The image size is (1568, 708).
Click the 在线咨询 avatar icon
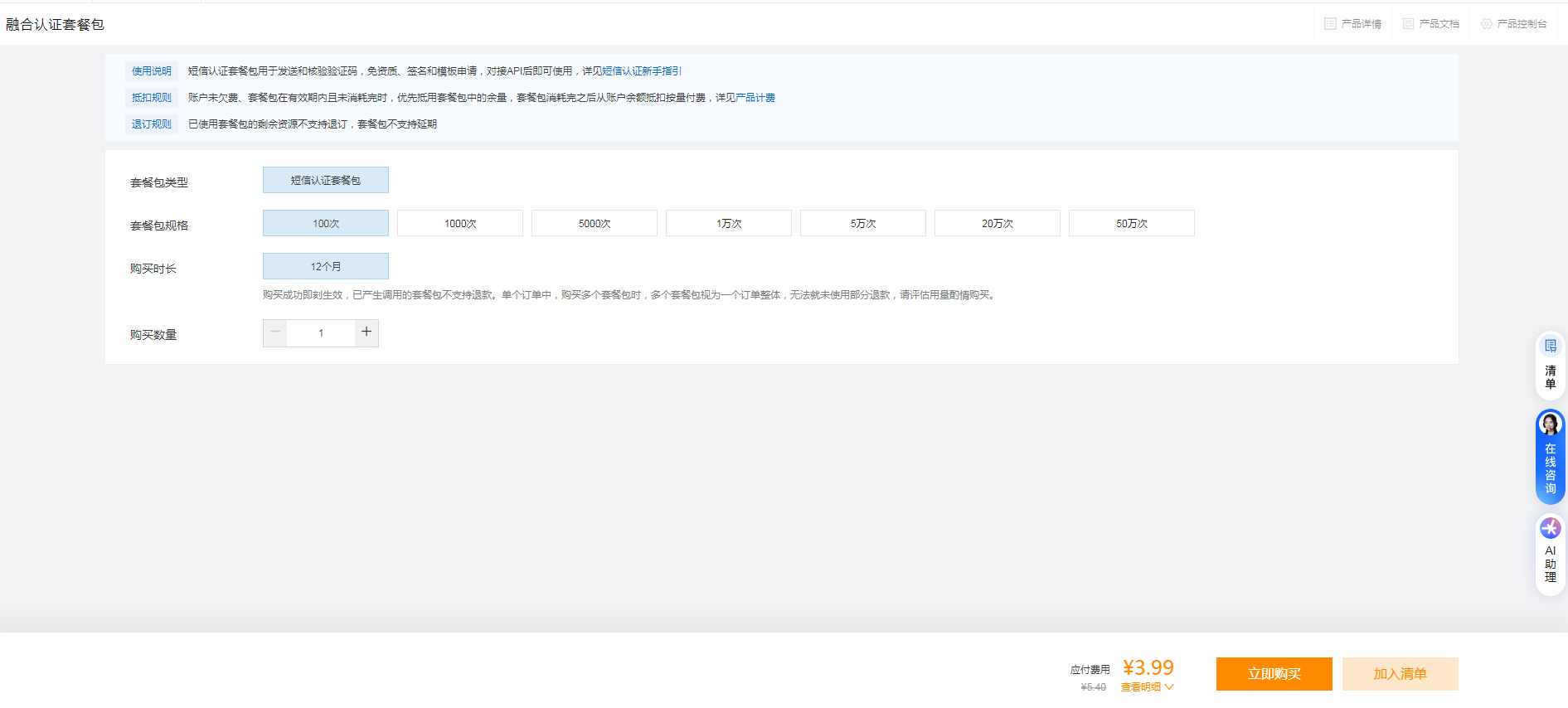[x=1550, y=424]
